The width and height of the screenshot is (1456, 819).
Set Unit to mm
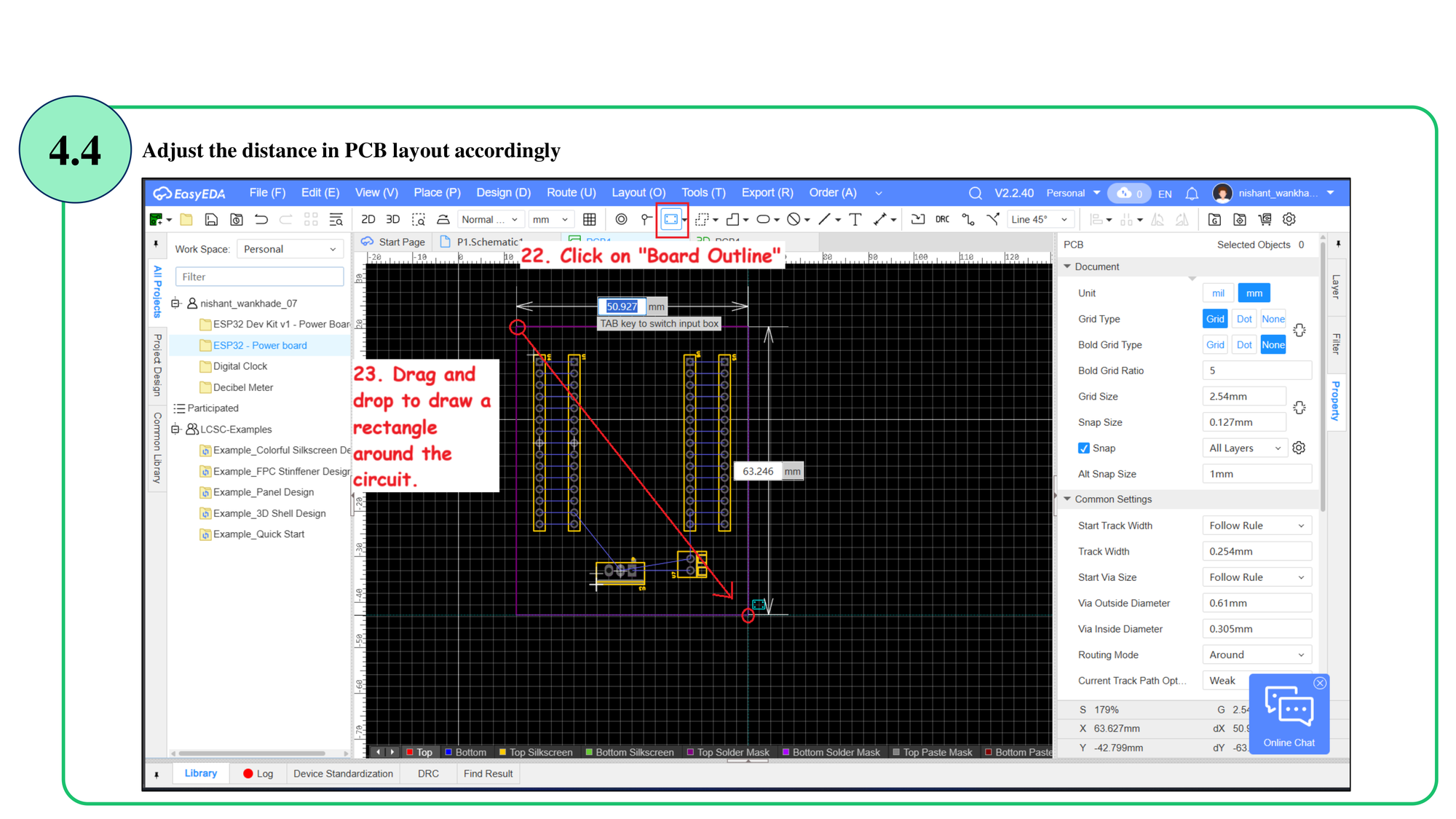pyautogui.click(x=1254, y=293)
